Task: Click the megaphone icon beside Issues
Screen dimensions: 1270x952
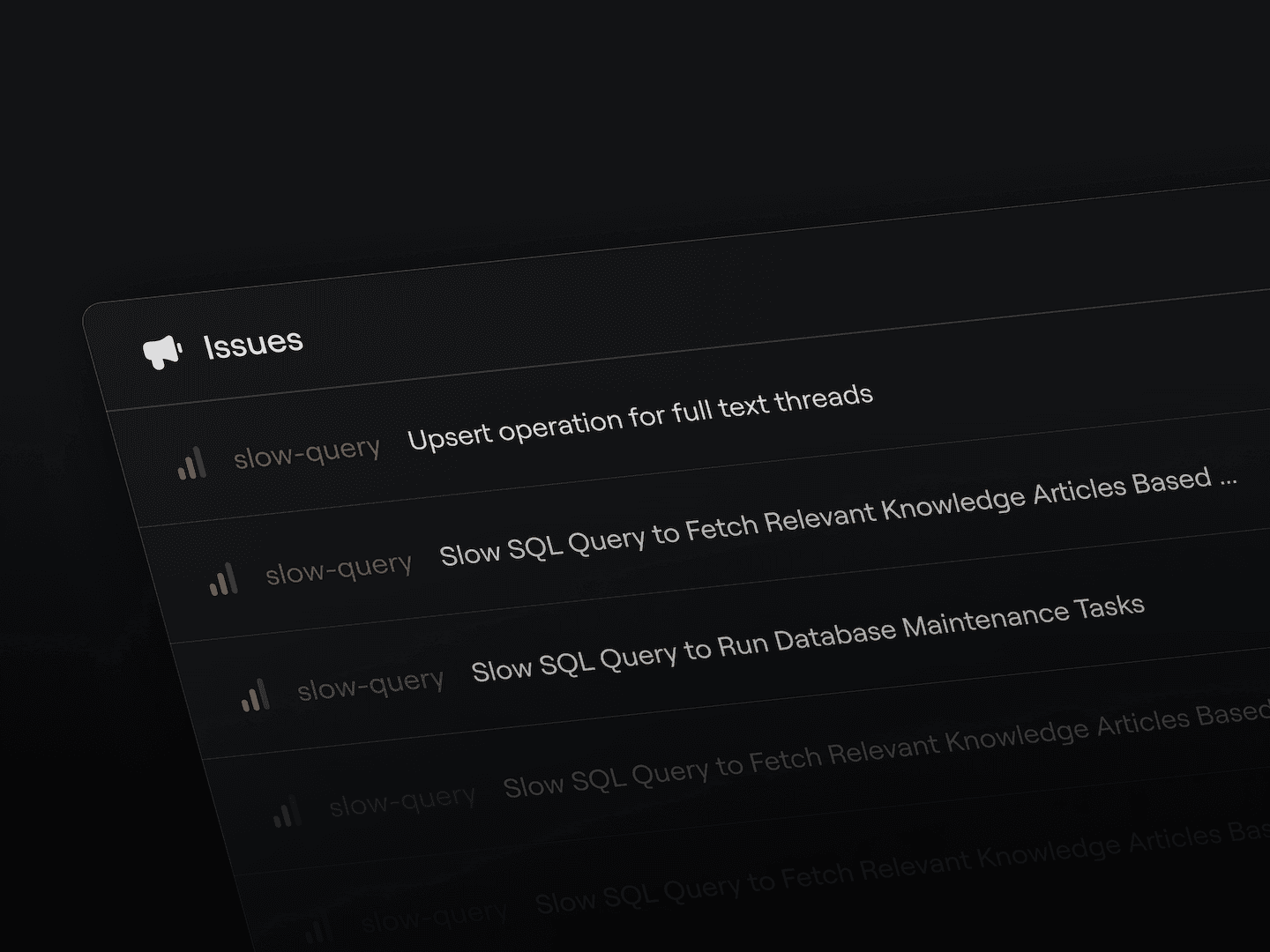Action: click(x=162, y=352)
